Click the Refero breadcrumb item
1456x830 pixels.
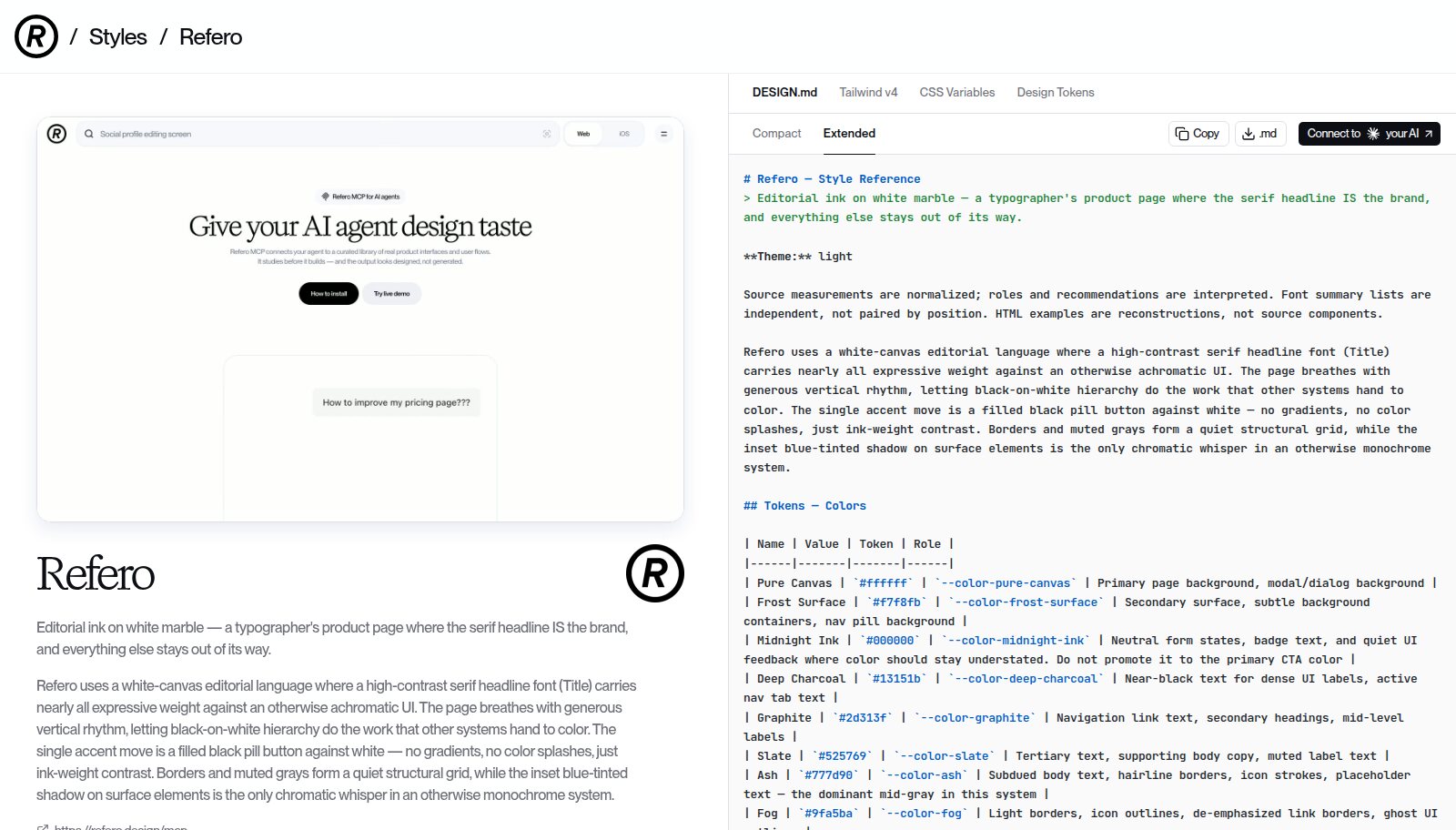coord(210,37)
